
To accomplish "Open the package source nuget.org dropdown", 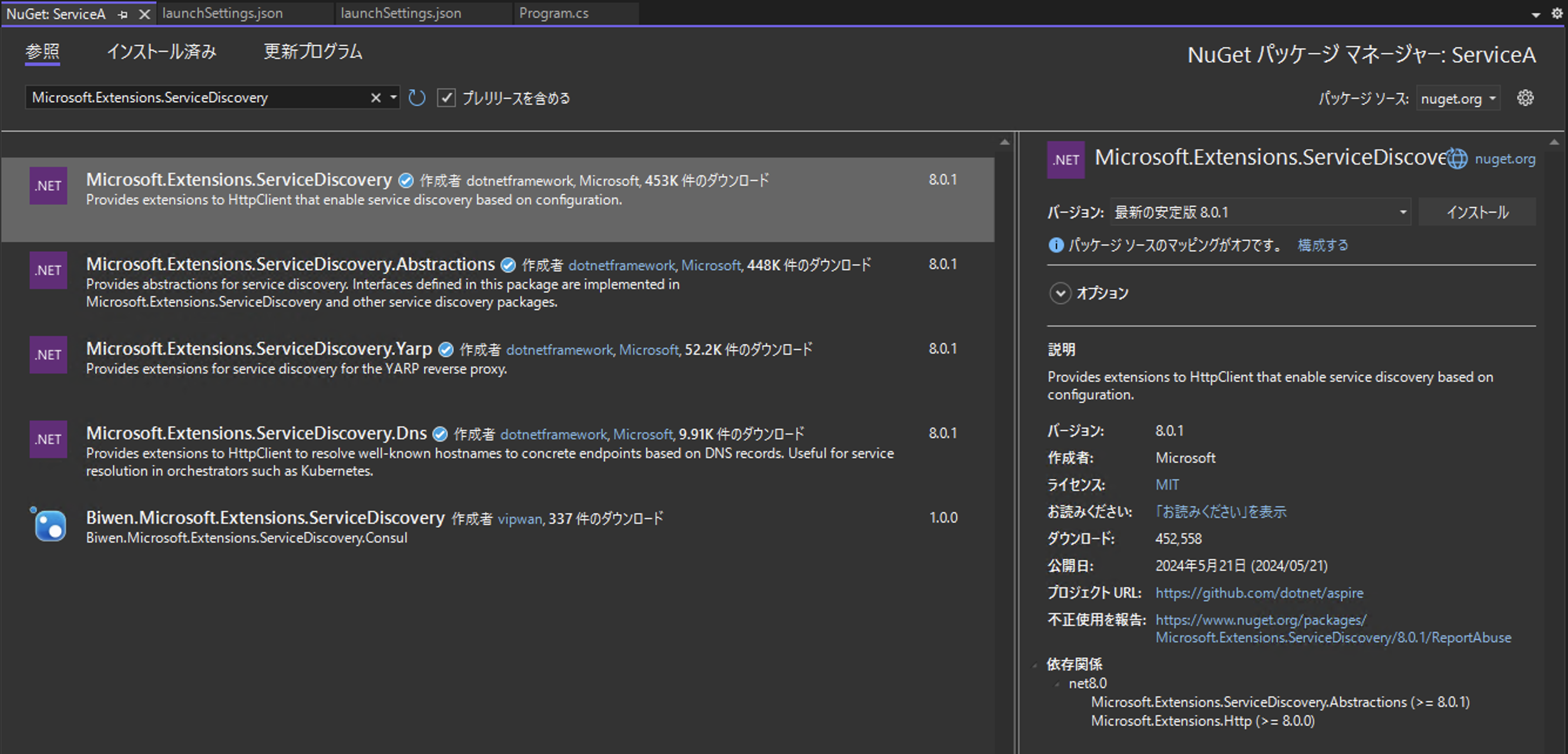I will tap(1458, 99).
